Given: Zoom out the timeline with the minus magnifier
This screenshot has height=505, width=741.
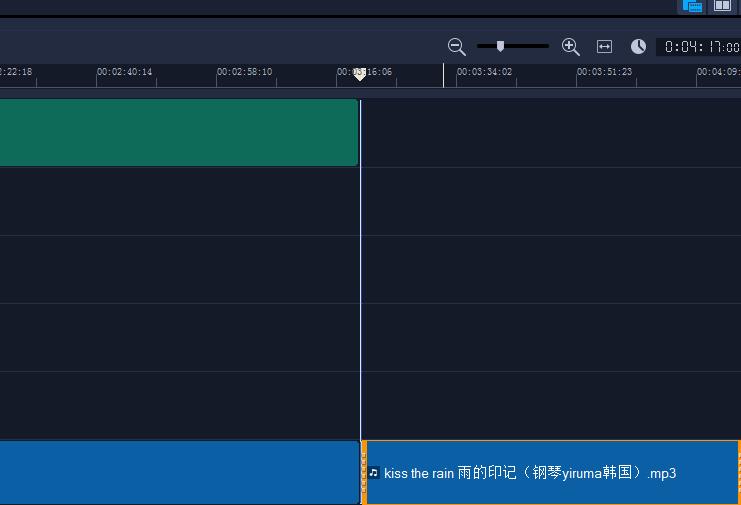Looking at the screenshot, I should pos(457,46).
